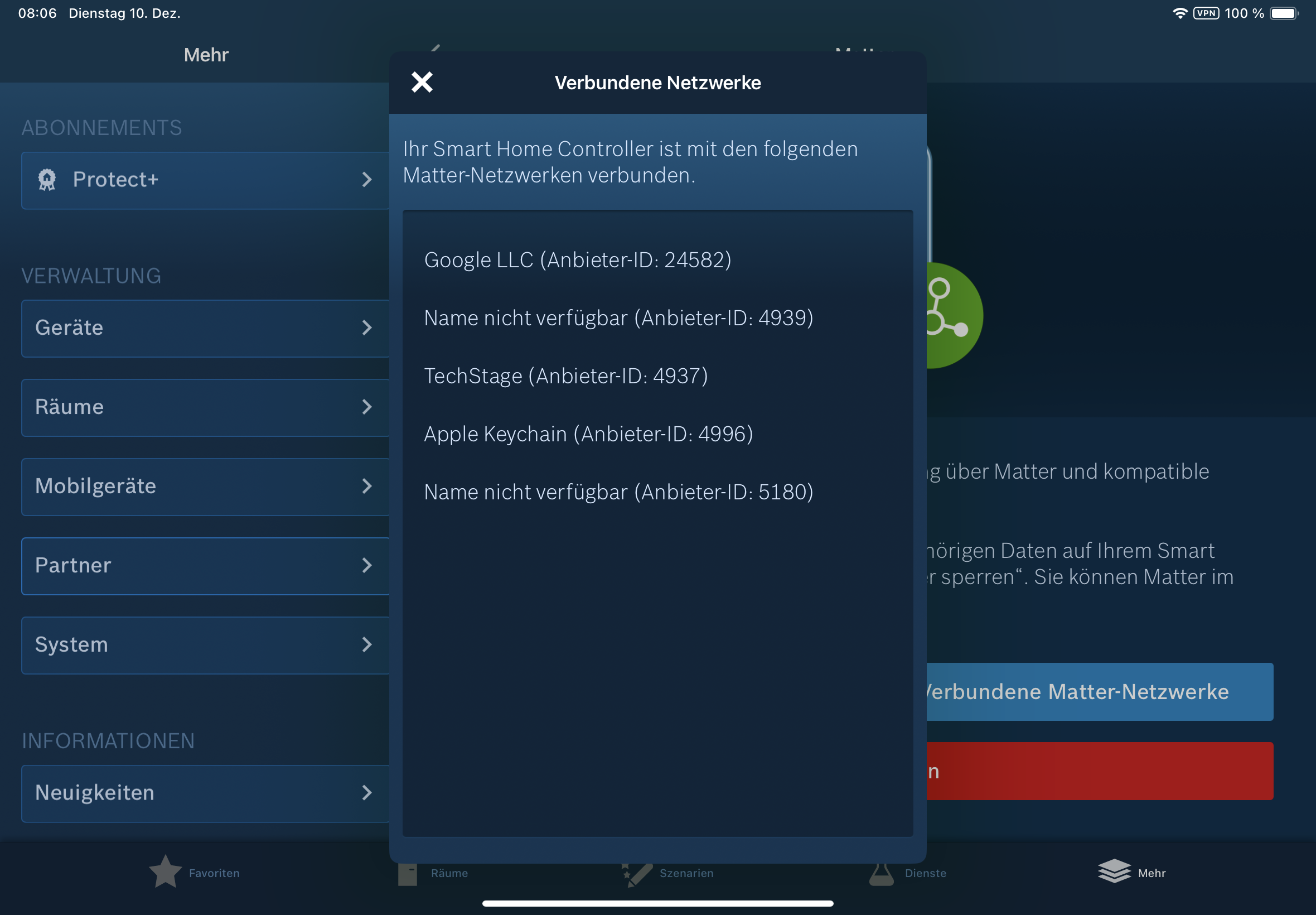The width and height of the screenshot is (1316, 915).
Task: Select the Apple Keychain network entry
Action: coord(588,434)
